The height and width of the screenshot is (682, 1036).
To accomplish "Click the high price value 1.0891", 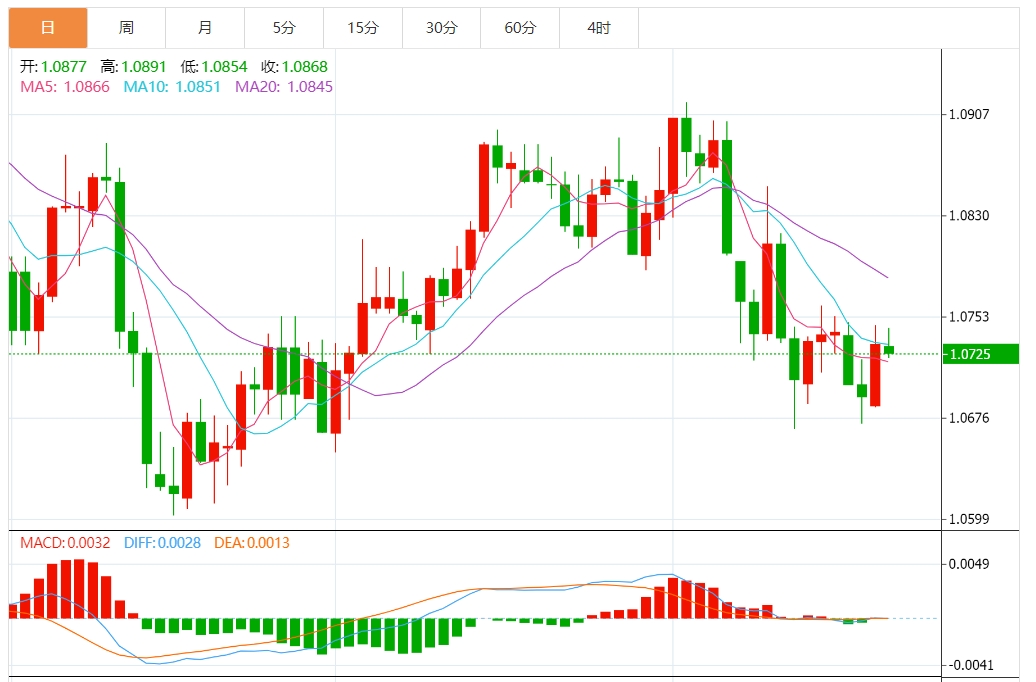I will [x=144, y=67].
